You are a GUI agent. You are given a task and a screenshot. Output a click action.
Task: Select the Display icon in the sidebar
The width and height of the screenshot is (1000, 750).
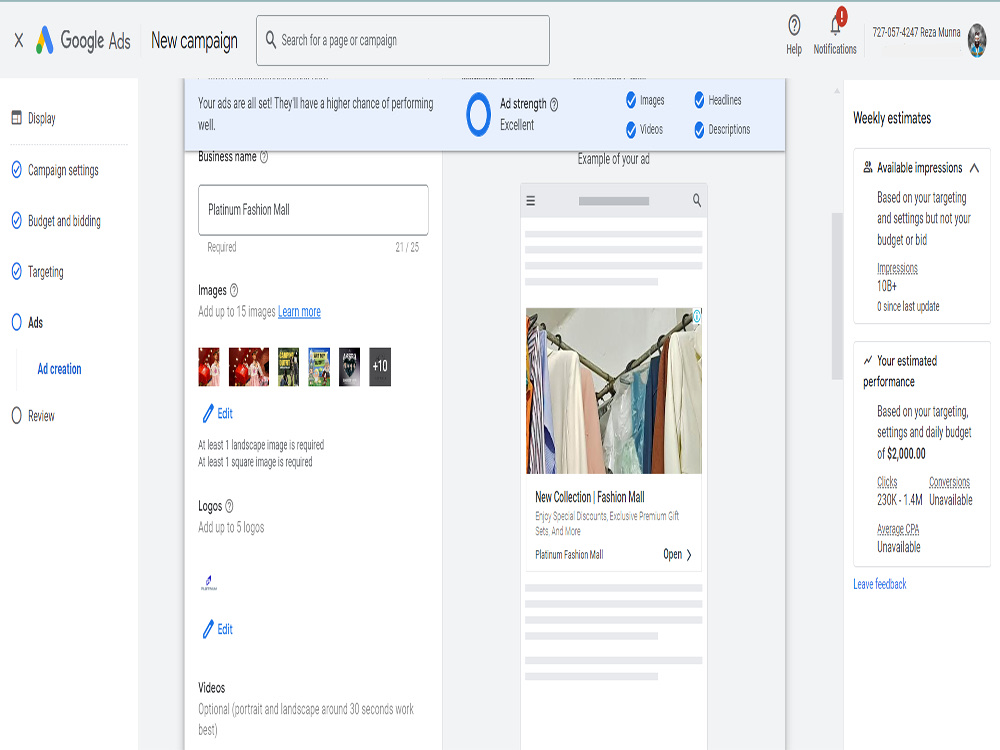pos(17,117)
